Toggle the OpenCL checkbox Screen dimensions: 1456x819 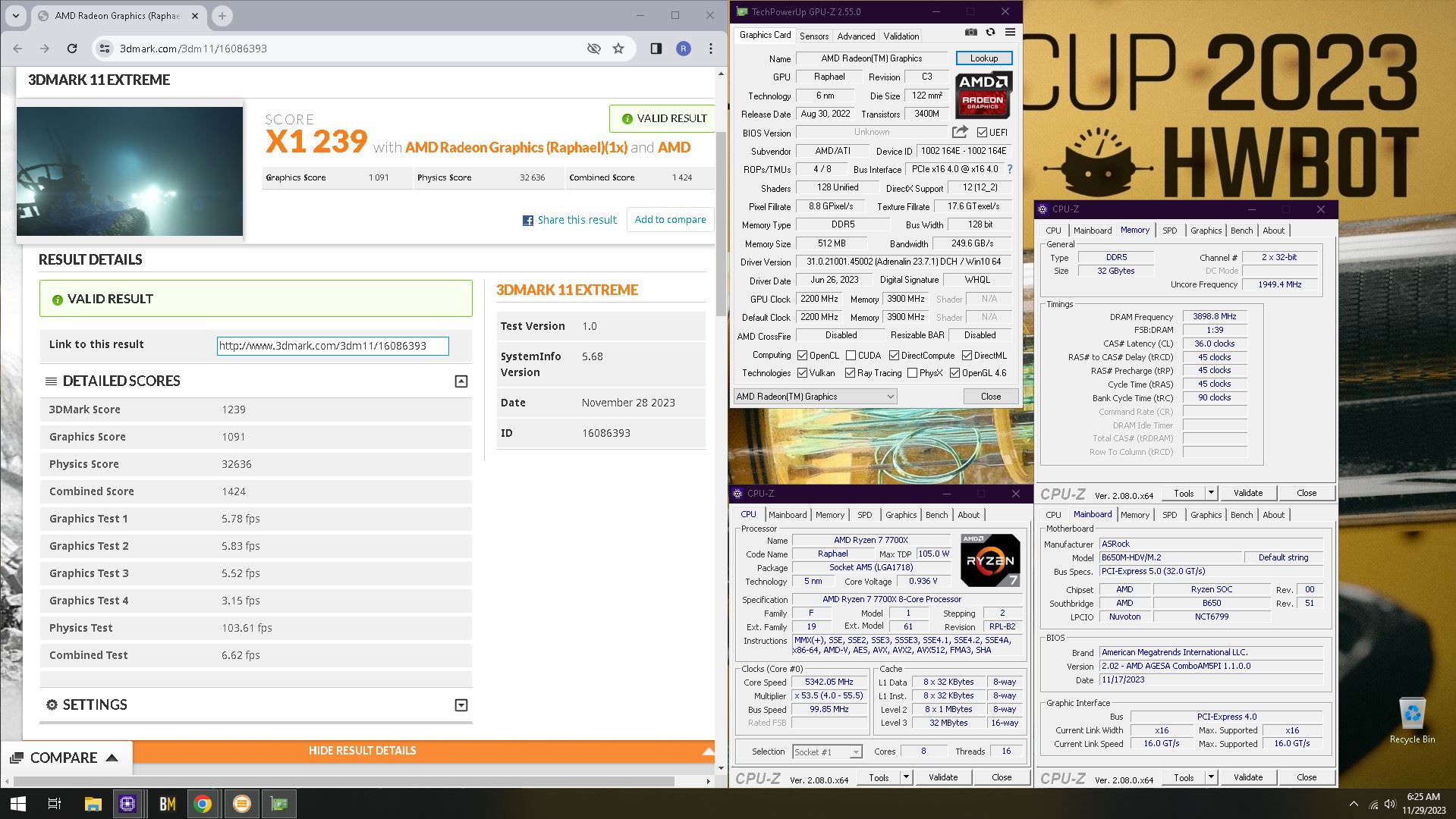click(802, 355)
